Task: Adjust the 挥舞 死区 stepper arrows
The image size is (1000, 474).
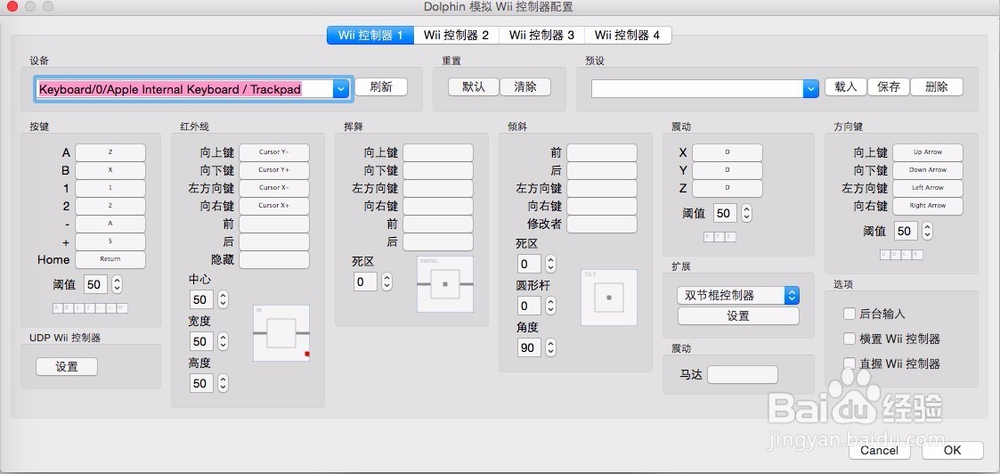Action: point(386,281)
